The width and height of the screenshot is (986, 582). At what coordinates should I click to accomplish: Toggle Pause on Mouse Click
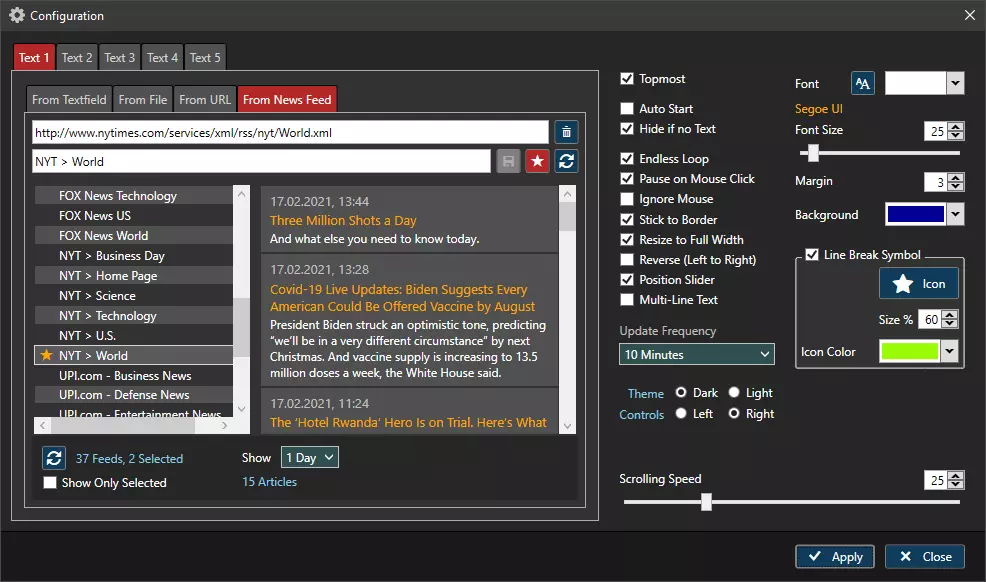click(627, 178)
